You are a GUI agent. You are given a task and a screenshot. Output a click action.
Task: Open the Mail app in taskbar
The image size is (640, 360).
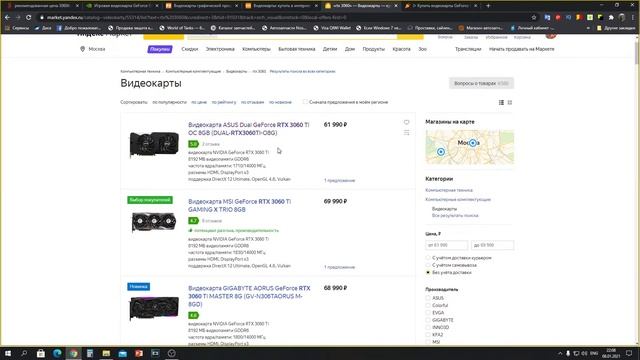tap(122, 353)
